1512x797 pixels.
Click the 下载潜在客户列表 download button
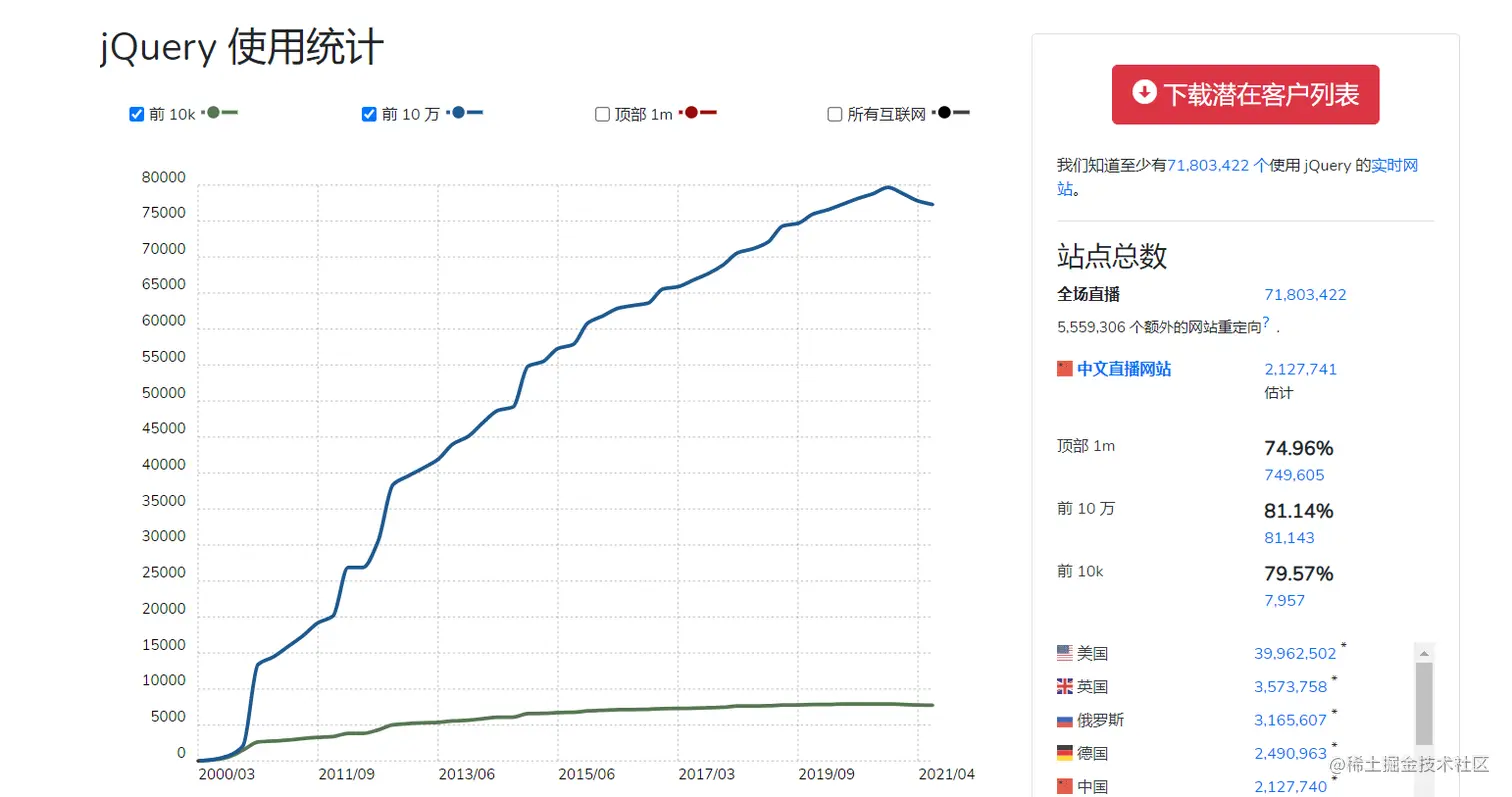1245,95
